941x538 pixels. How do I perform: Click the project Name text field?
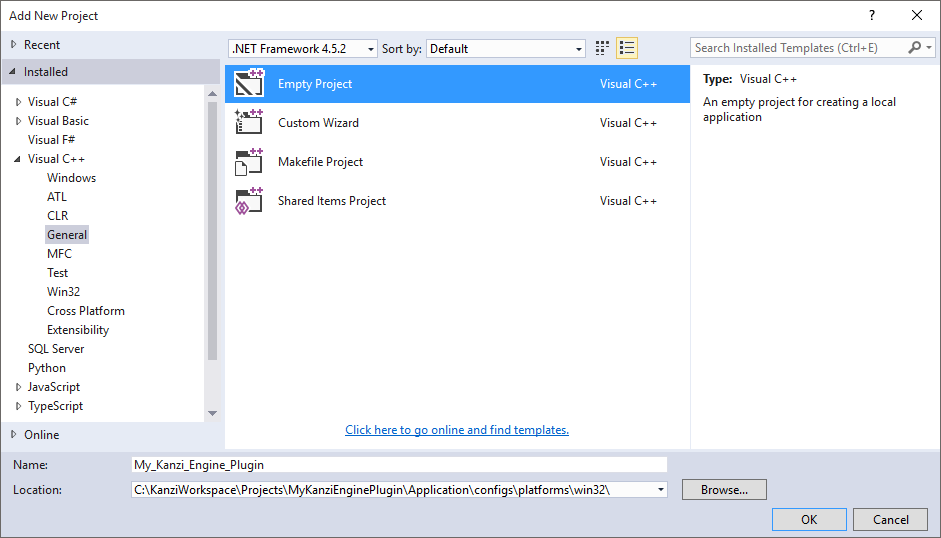[x=398, y=464]
